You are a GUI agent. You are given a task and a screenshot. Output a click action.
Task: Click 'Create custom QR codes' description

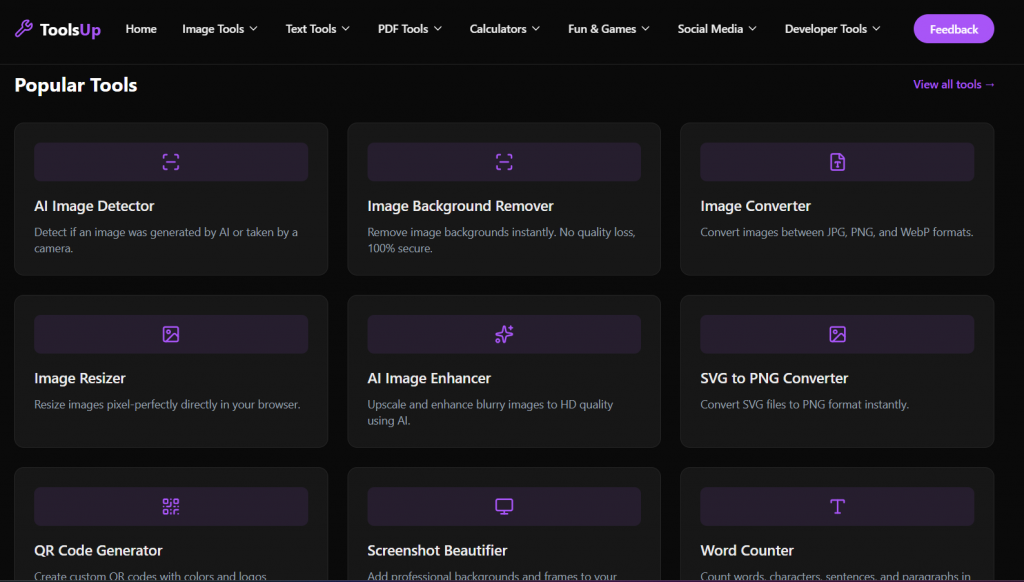click(150, 576)
